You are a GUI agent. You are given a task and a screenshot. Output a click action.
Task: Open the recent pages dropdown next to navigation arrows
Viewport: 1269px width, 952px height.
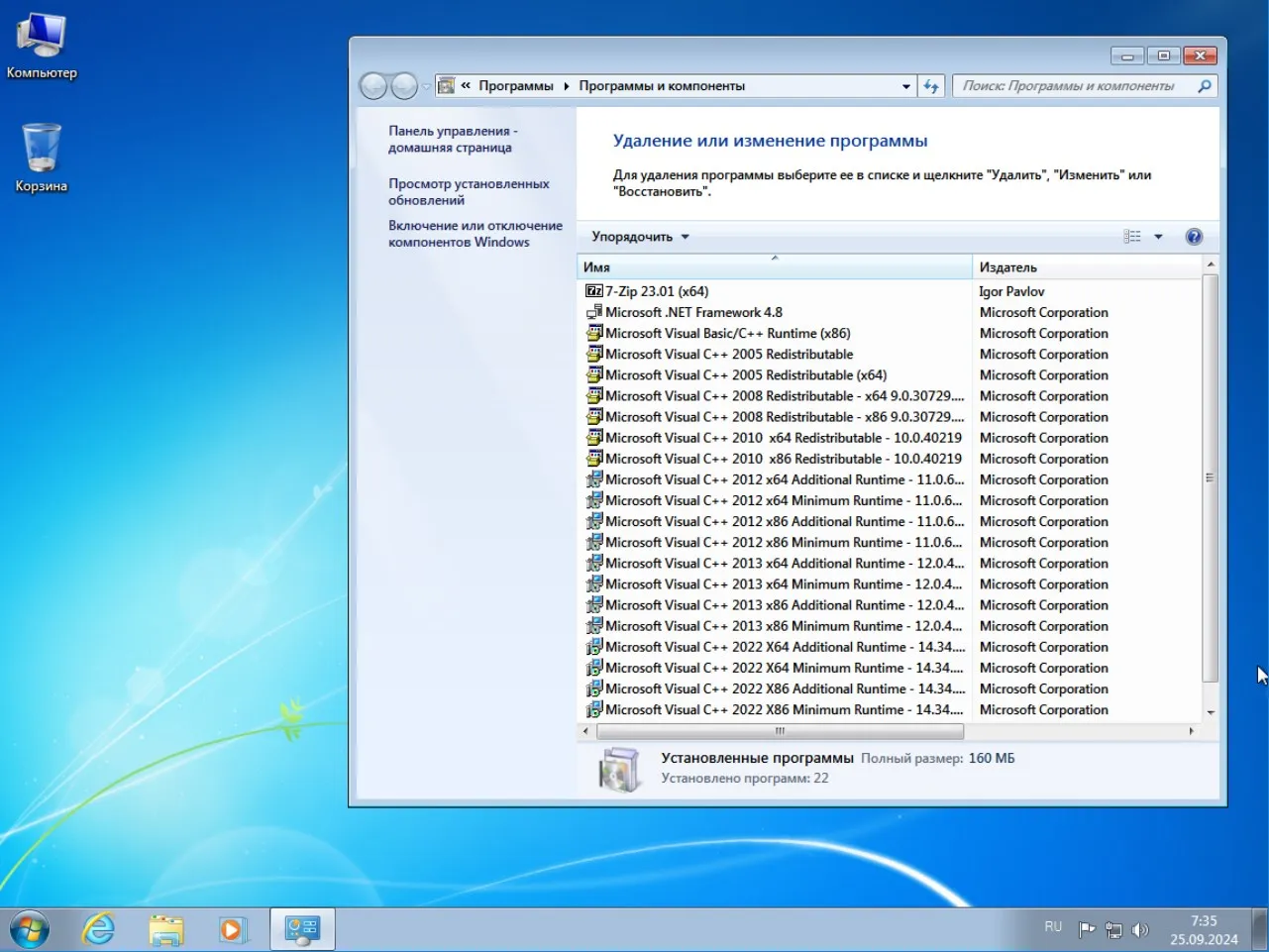pos(426,86)
